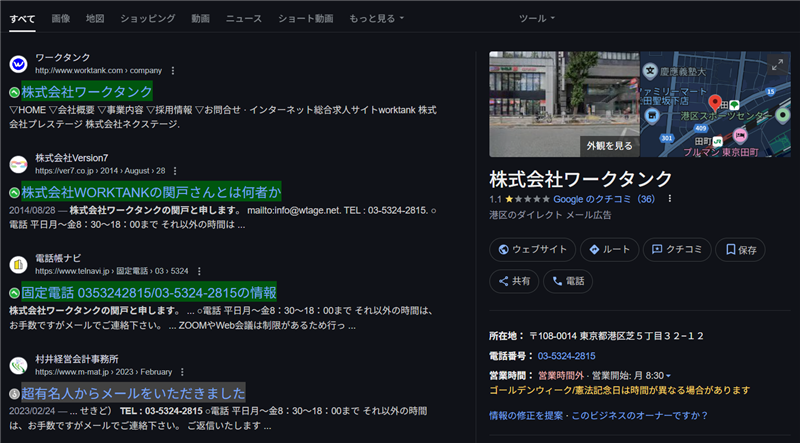The image size is (800, 443).
Task: Click green badge beside WORKTANKの関戸さん title
Action: [x=14, y=192]
